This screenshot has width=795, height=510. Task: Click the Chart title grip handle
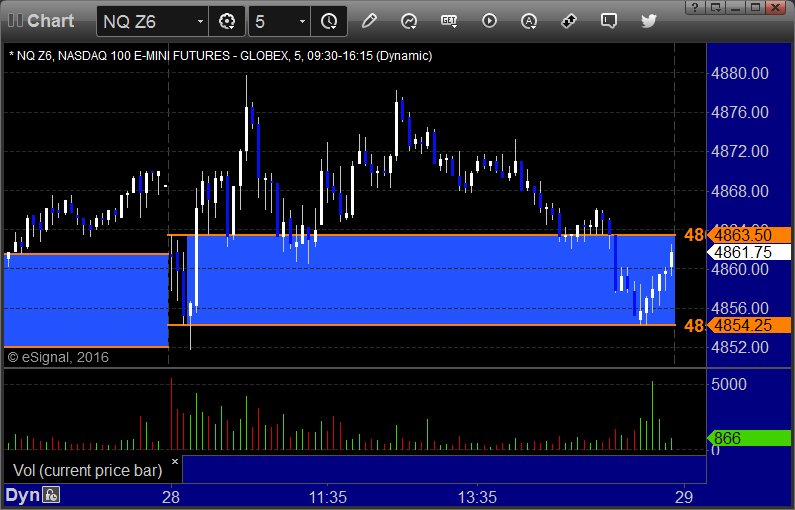point(15,21)
